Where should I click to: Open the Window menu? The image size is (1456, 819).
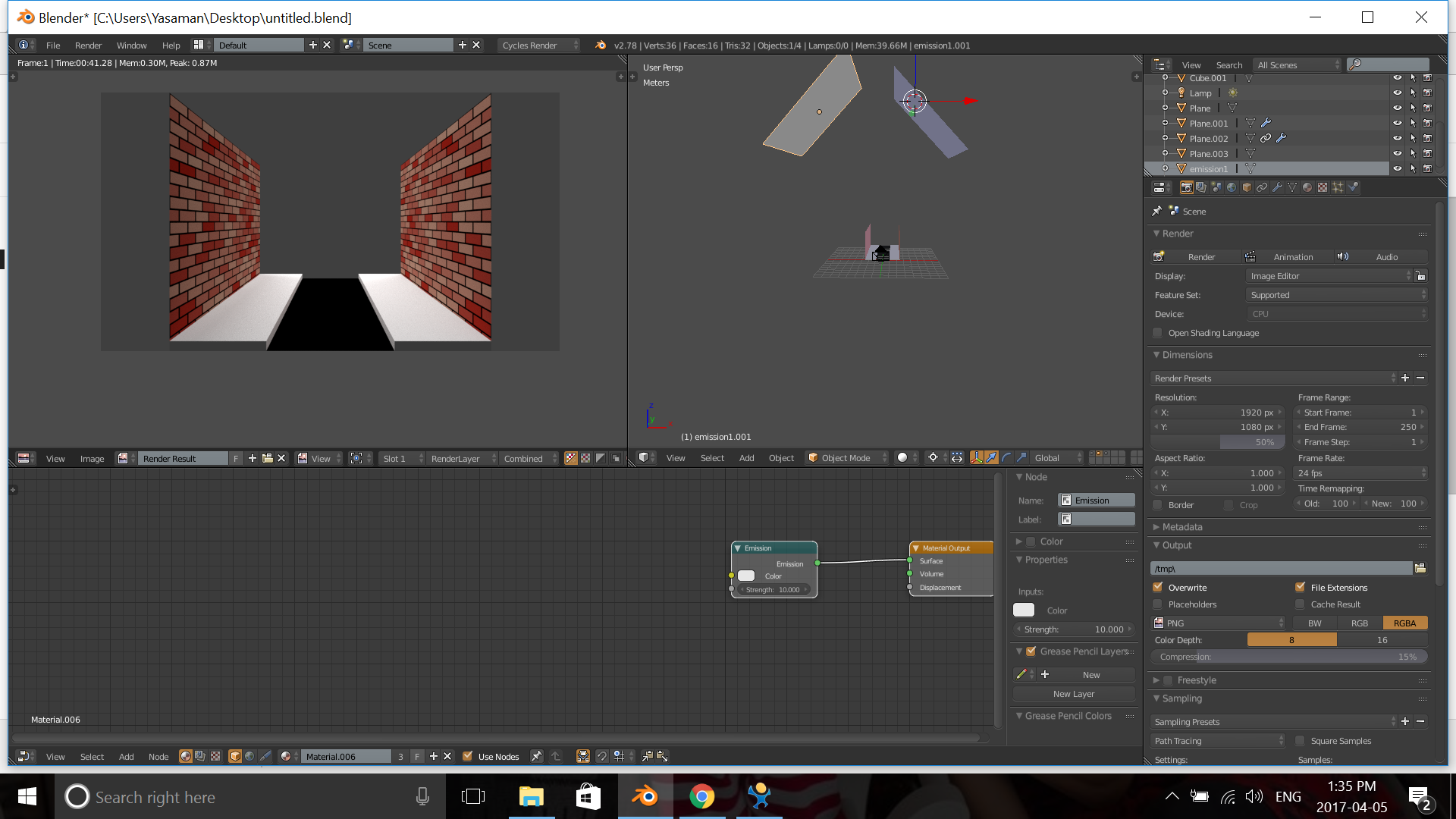click(x=131, y=45)
